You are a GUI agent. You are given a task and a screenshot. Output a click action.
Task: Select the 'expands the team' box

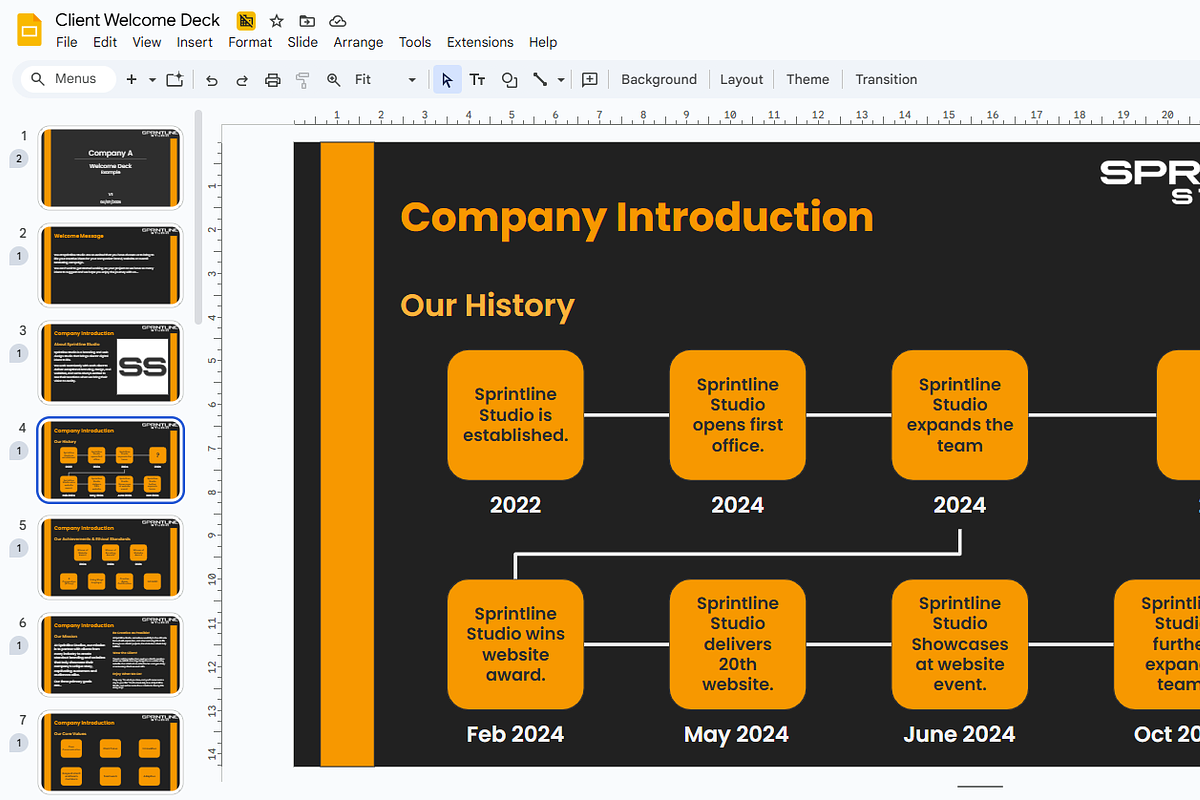[959, 415]
